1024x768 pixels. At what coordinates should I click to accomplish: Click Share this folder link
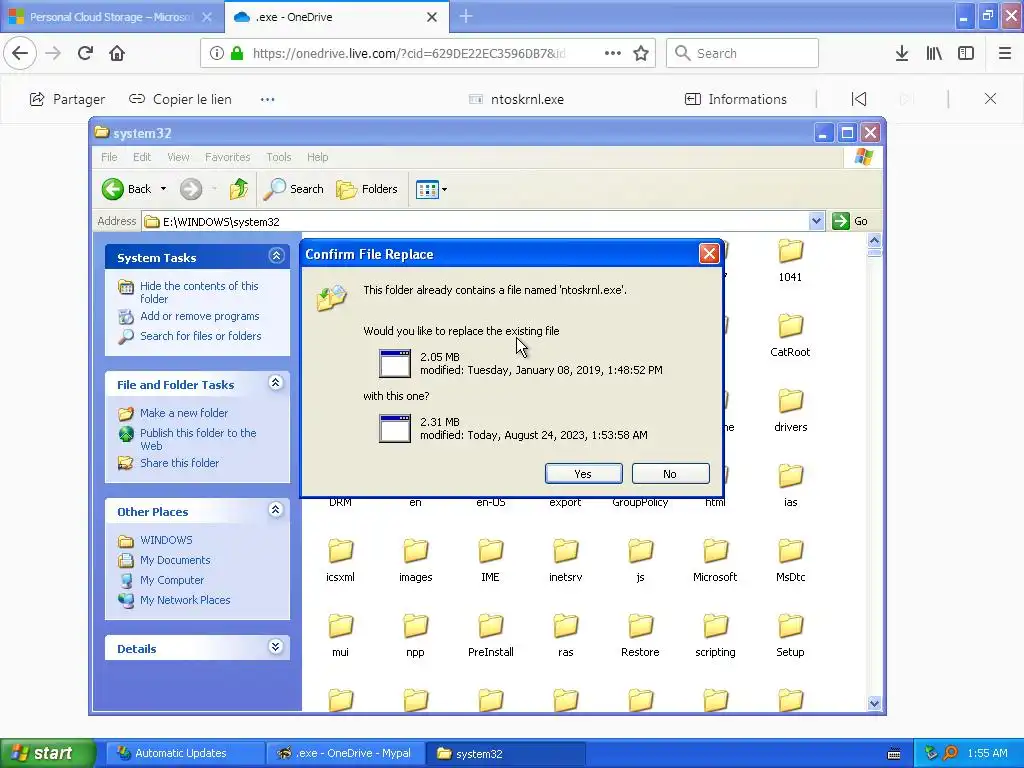[x=180, y=463]
